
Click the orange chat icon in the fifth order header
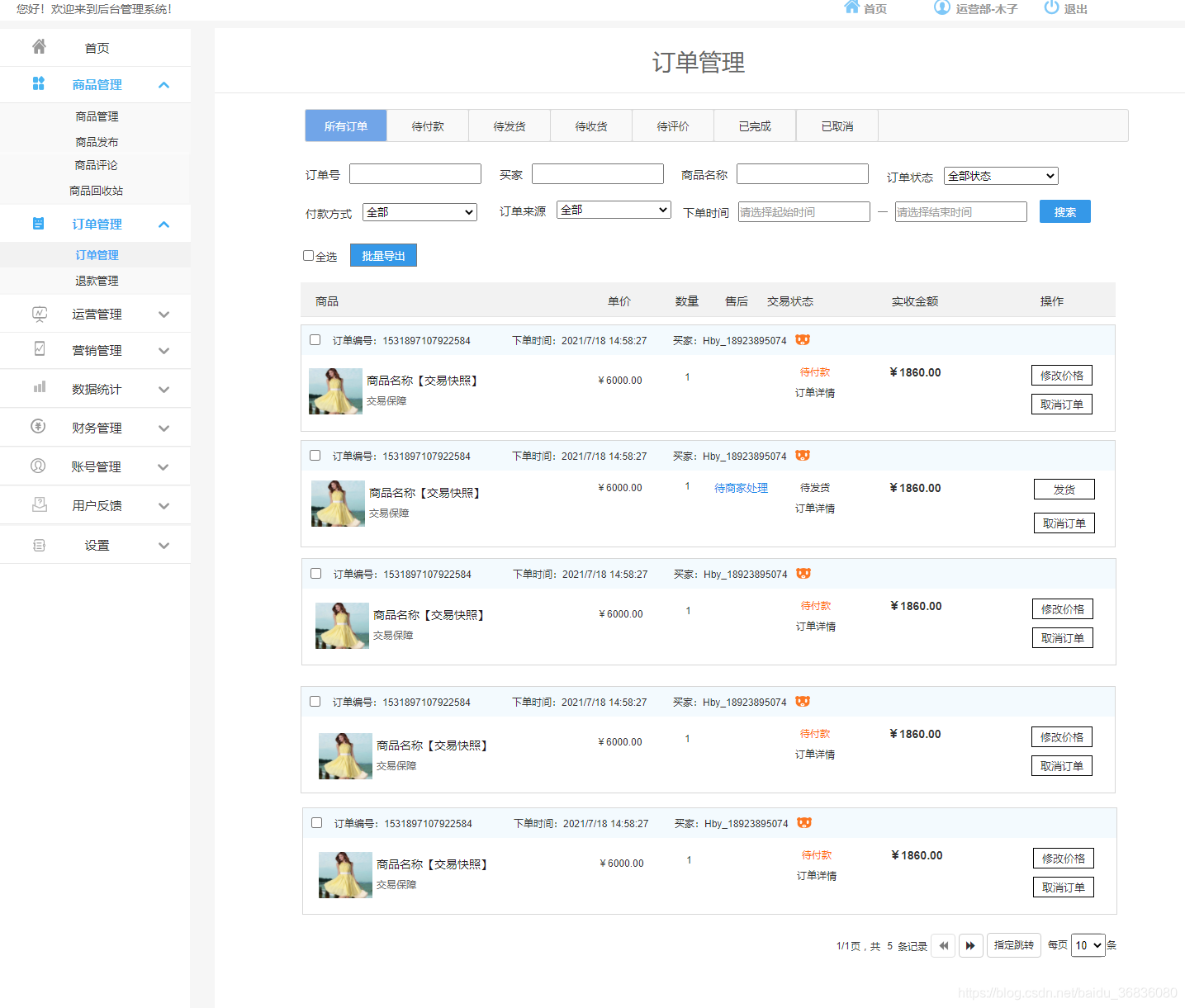point(804,822)
